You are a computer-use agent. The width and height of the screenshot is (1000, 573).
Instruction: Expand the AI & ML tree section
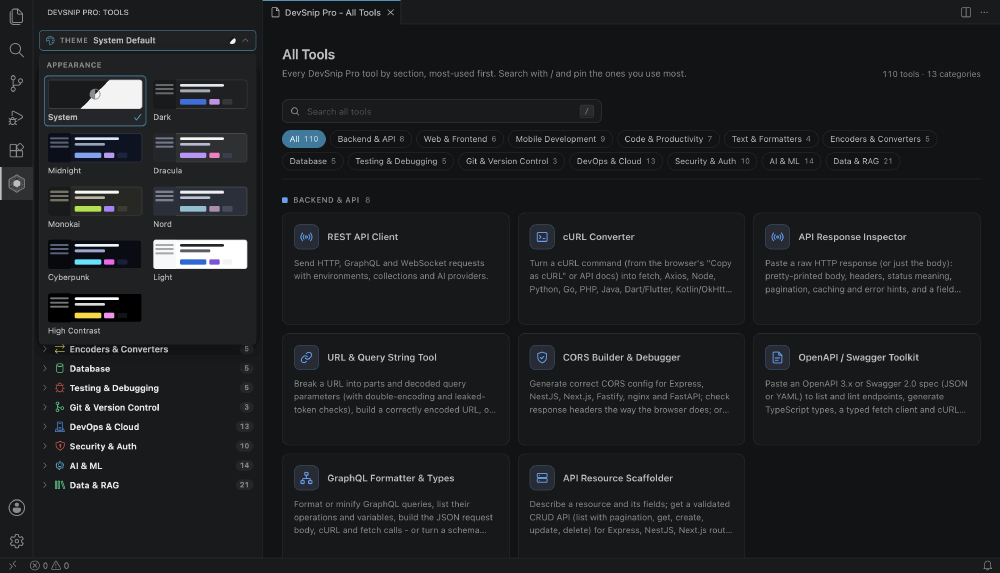(148, 466)
